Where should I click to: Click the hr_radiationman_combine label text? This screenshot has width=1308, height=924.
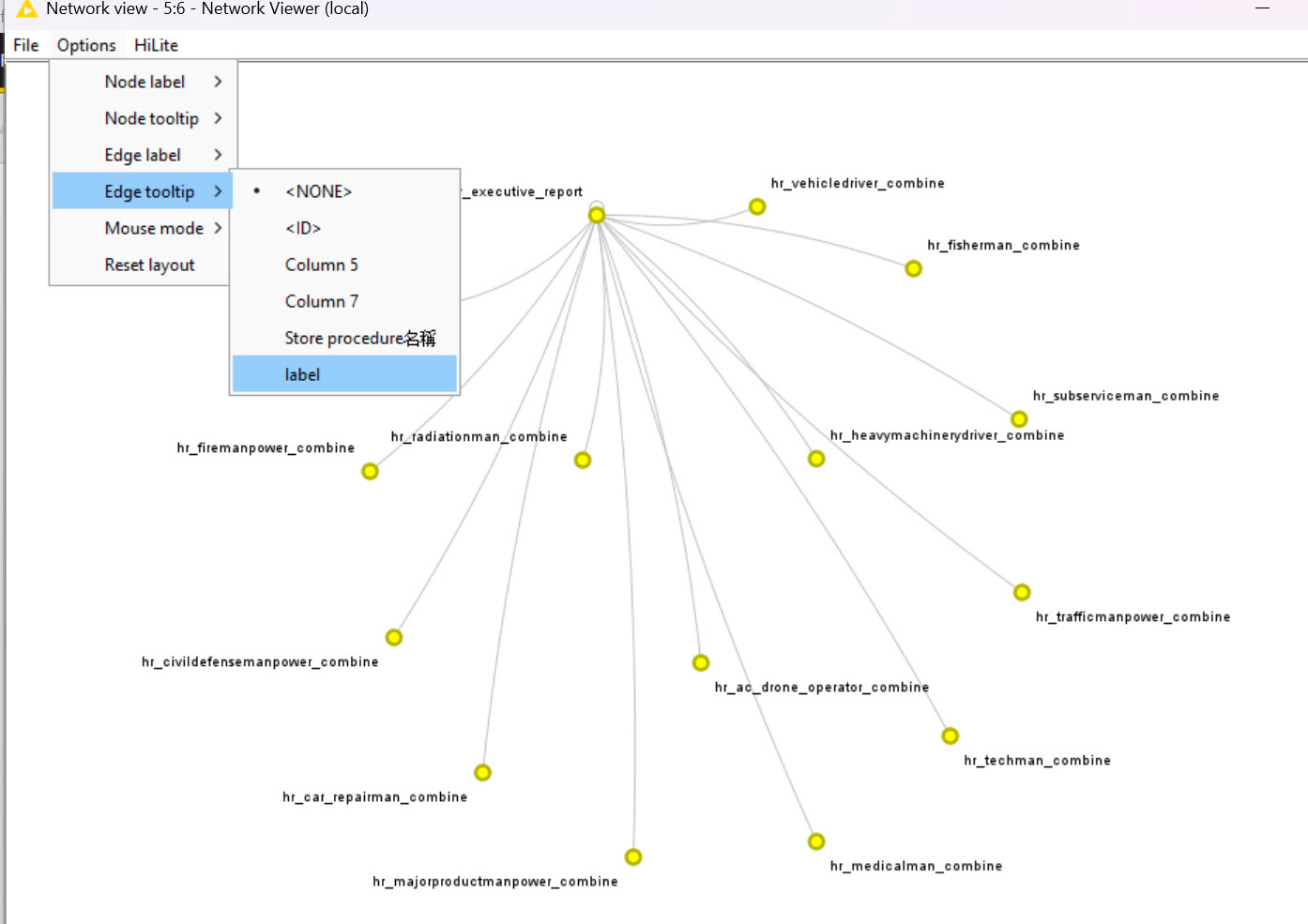[479, 436]
